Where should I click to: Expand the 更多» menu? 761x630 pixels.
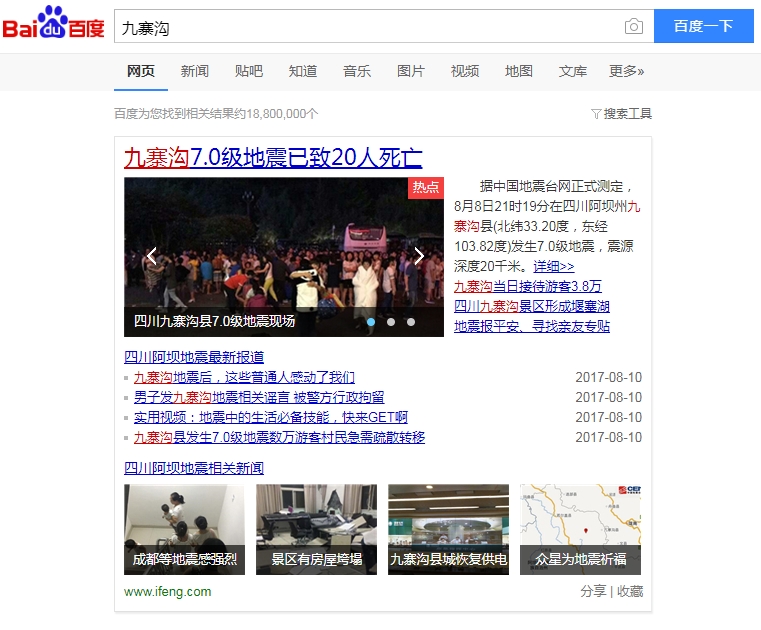pos(626,71)
